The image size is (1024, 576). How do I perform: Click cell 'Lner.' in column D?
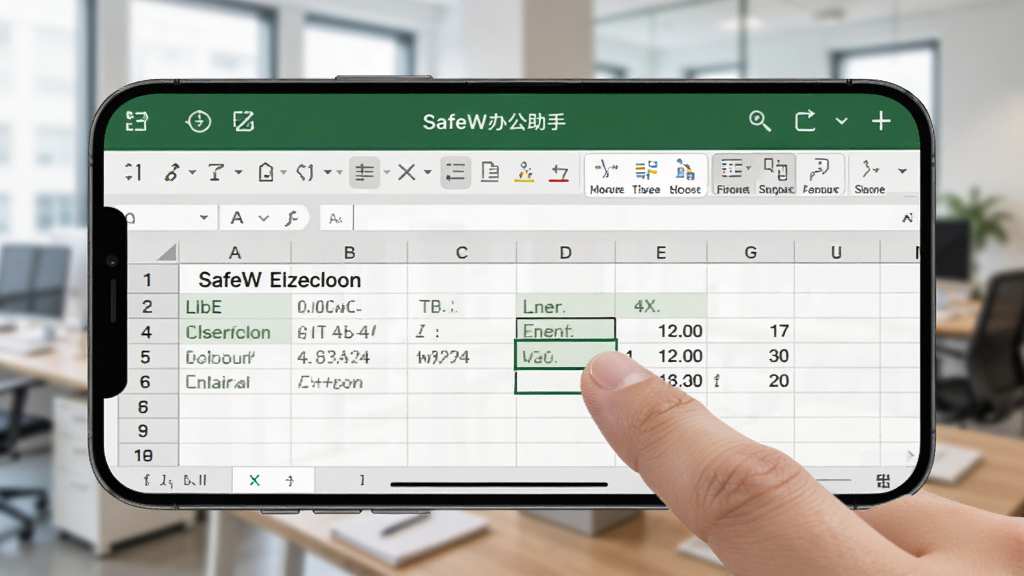(x=566, y=307)
